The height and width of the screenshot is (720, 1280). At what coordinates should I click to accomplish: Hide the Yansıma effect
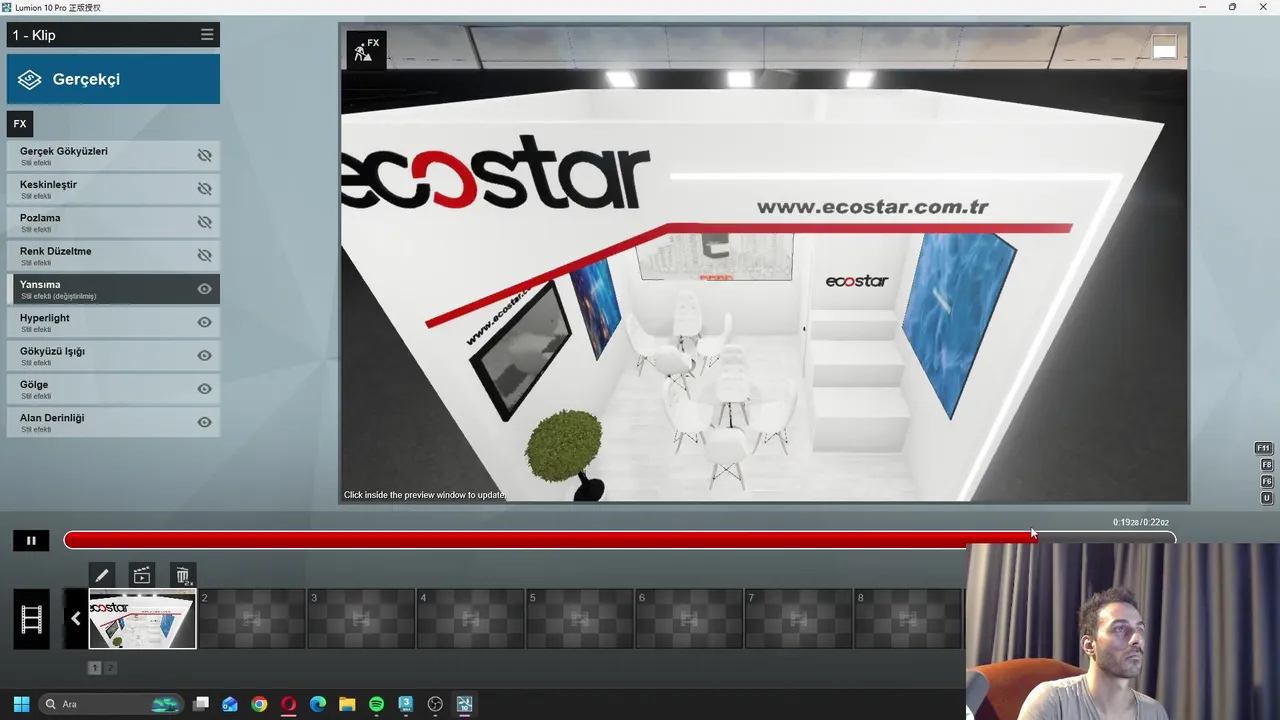(x=204, y=289)
